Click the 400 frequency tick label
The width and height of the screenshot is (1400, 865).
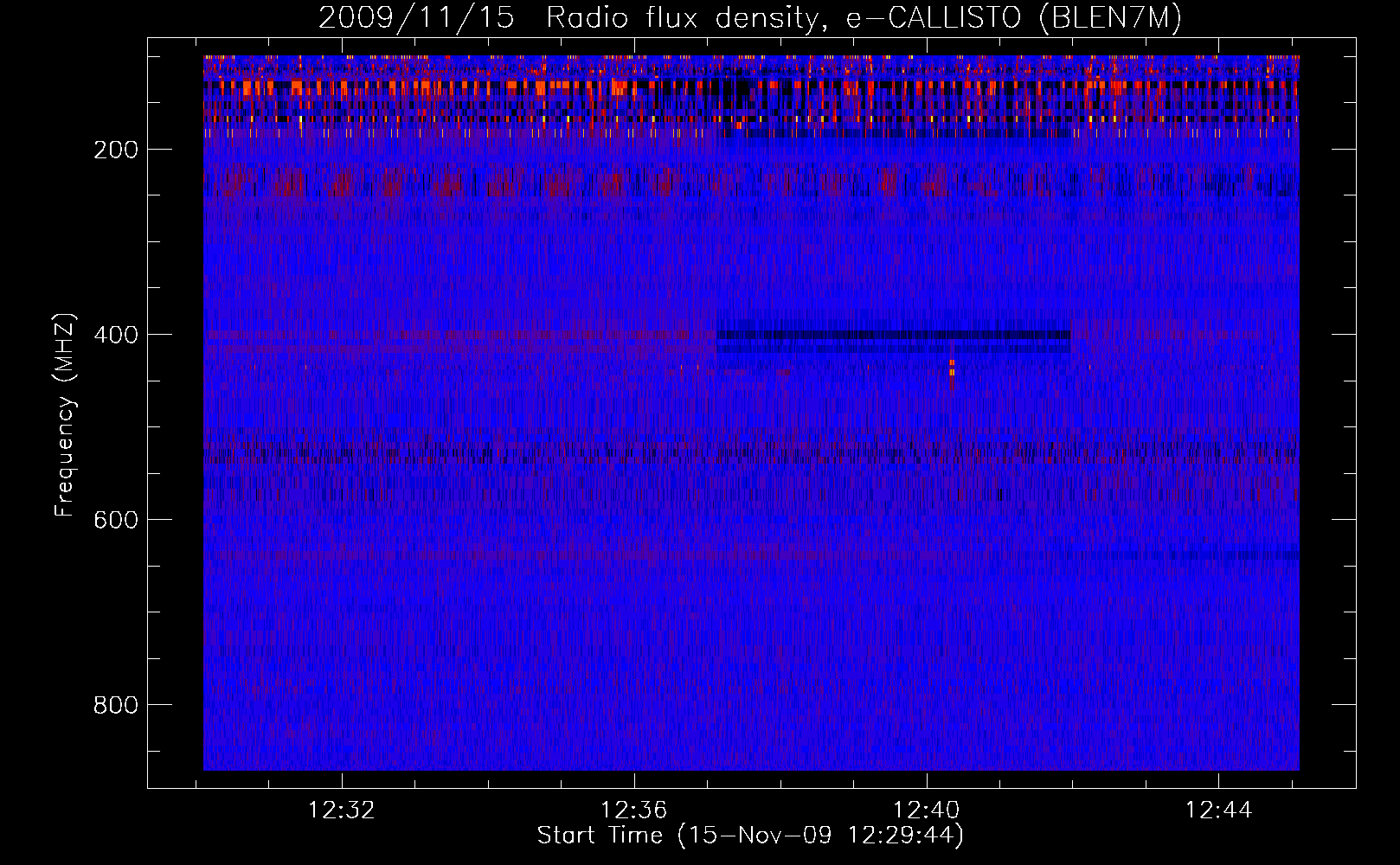click(116, 335)
